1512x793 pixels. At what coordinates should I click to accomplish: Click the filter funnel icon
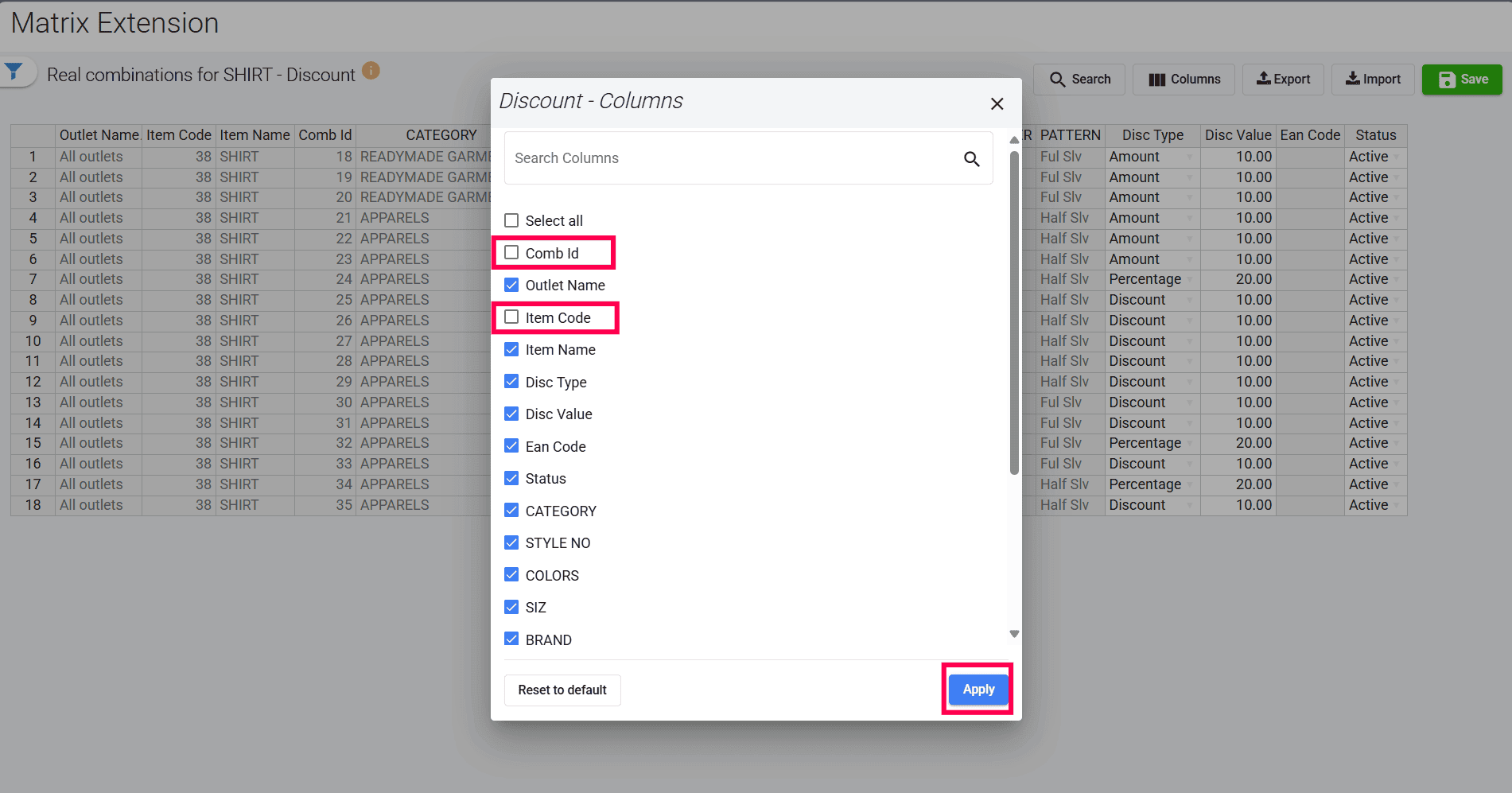point(14,72)
